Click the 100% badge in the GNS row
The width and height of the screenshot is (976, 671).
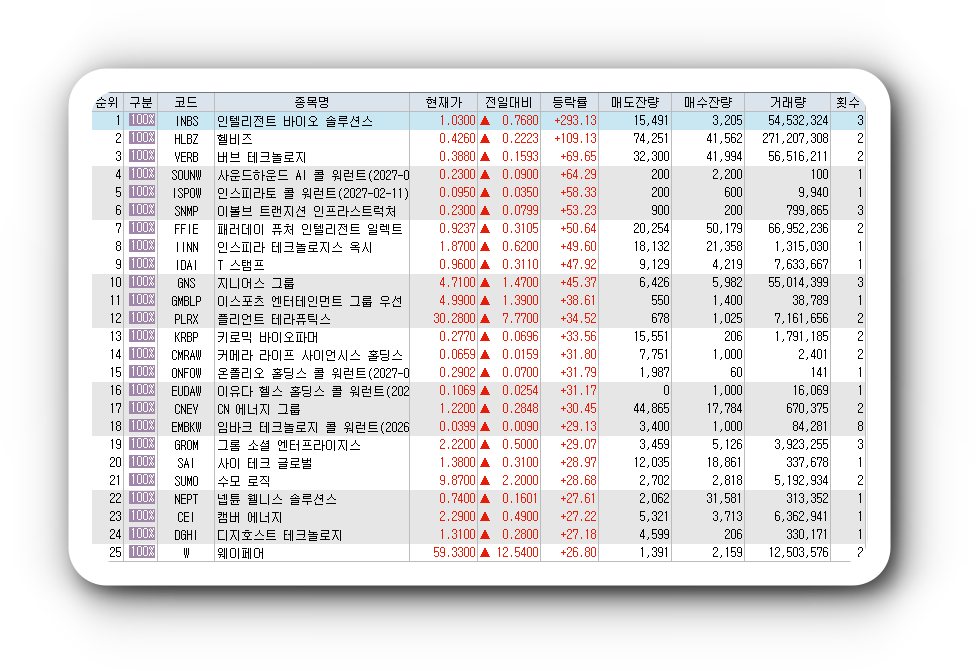pos(142,283)
